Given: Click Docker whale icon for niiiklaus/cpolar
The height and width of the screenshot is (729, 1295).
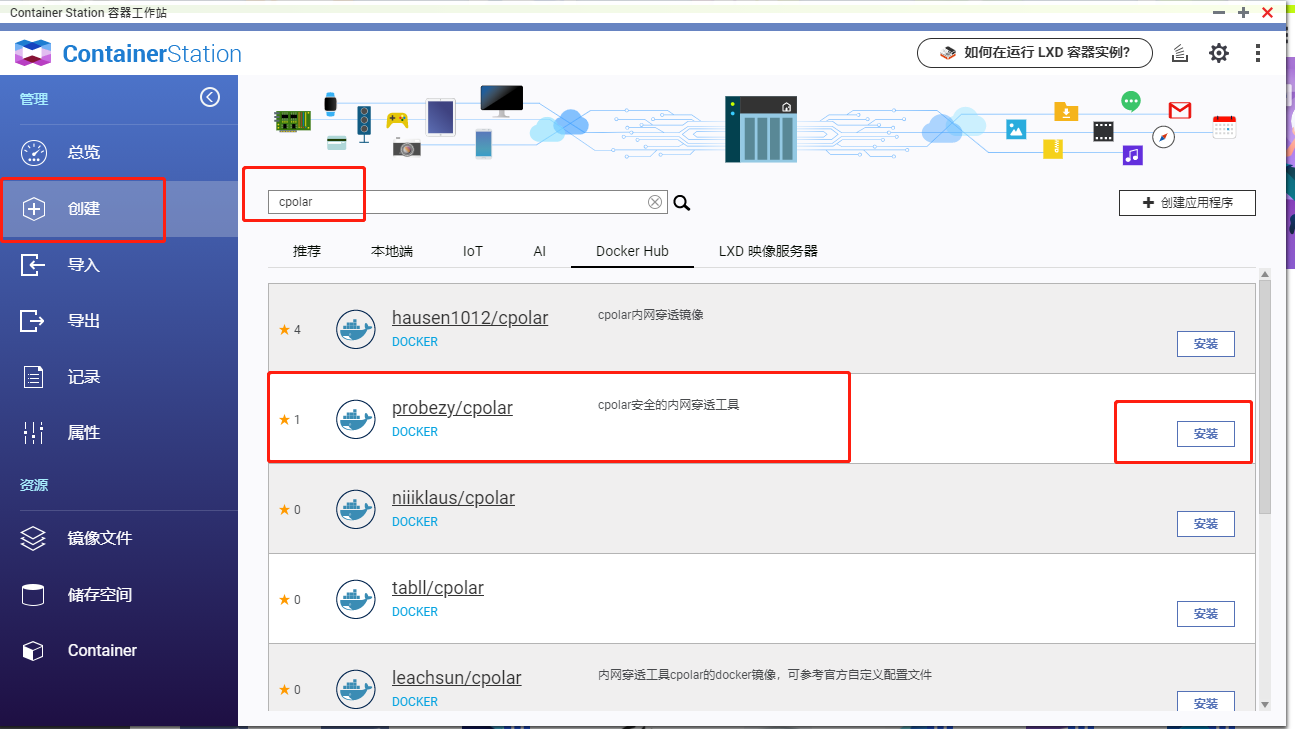Looking at the screenshot, I should (x=355, y=509).
